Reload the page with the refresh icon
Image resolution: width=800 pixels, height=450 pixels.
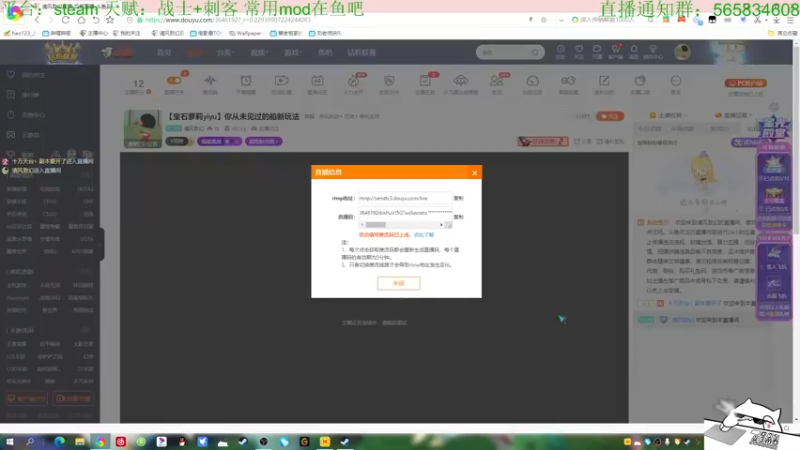[65, 20]
